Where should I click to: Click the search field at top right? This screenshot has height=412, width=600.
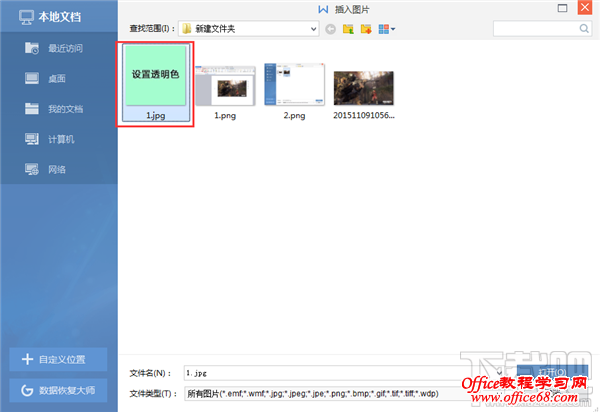coord(542,29)
